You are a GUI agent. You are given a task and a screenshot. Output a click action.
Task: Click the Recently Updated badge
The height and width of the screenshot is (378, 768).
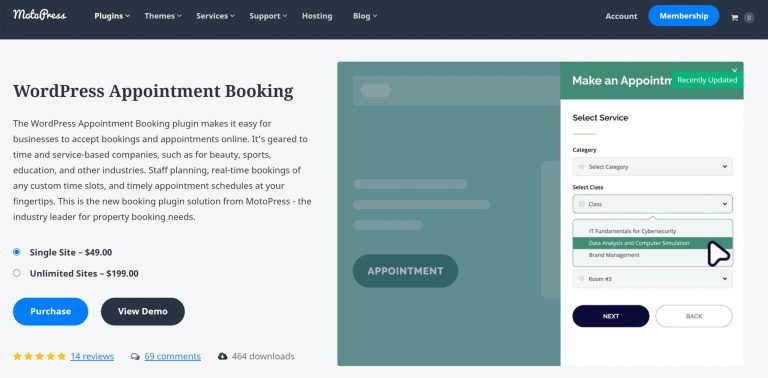pos(707,80)
